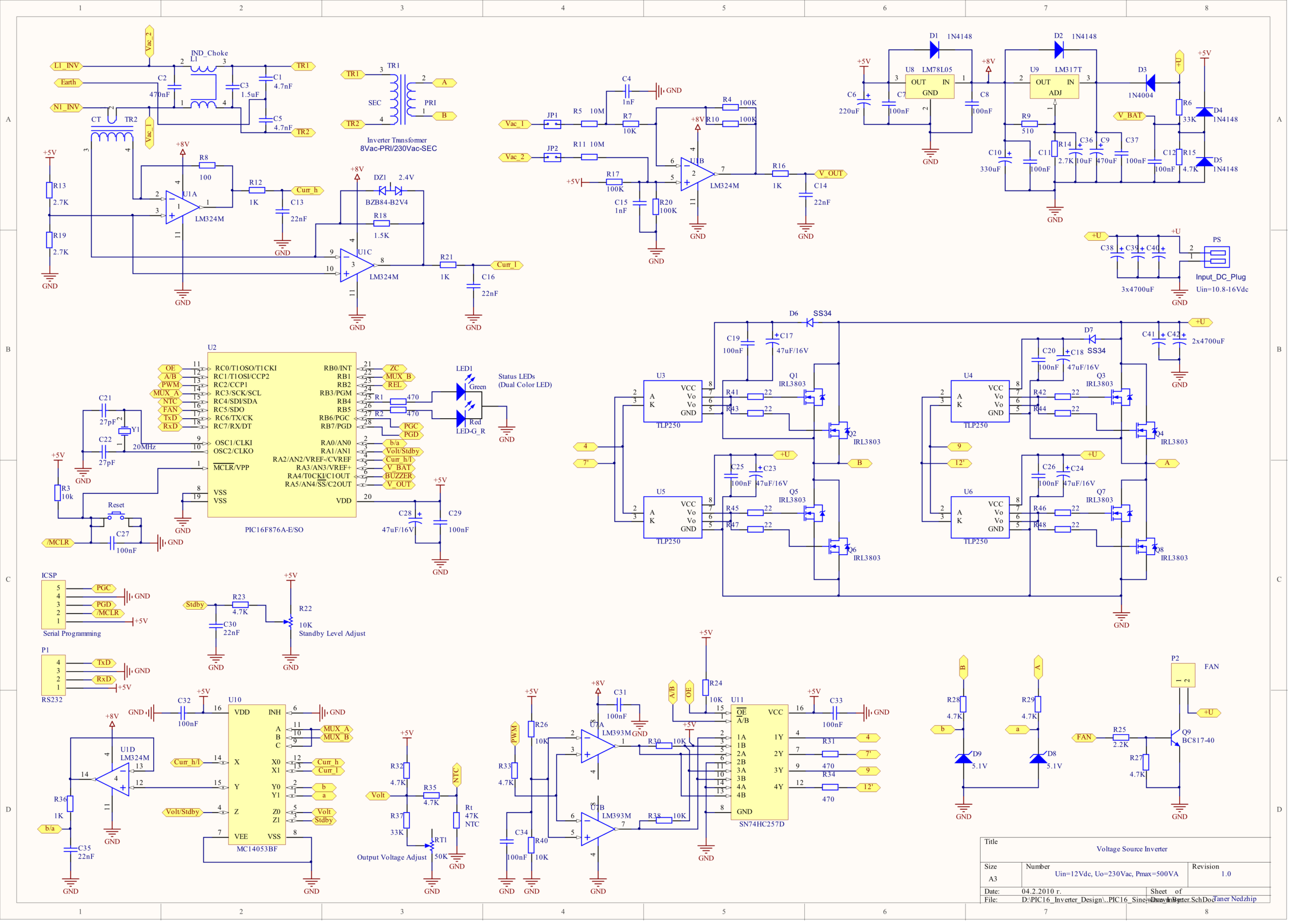Click the Stdby label near R23

195,605
